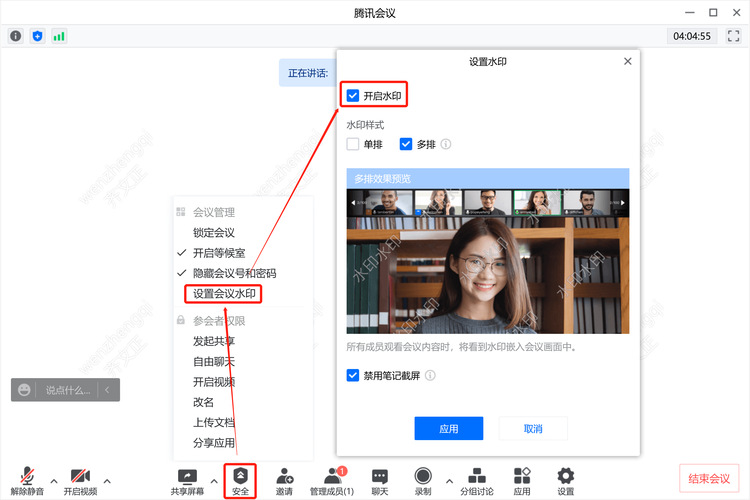The width and height of the screenshot is (750, 500).
Task: Open the 应用 apps icon
Action: pos(522,481)
